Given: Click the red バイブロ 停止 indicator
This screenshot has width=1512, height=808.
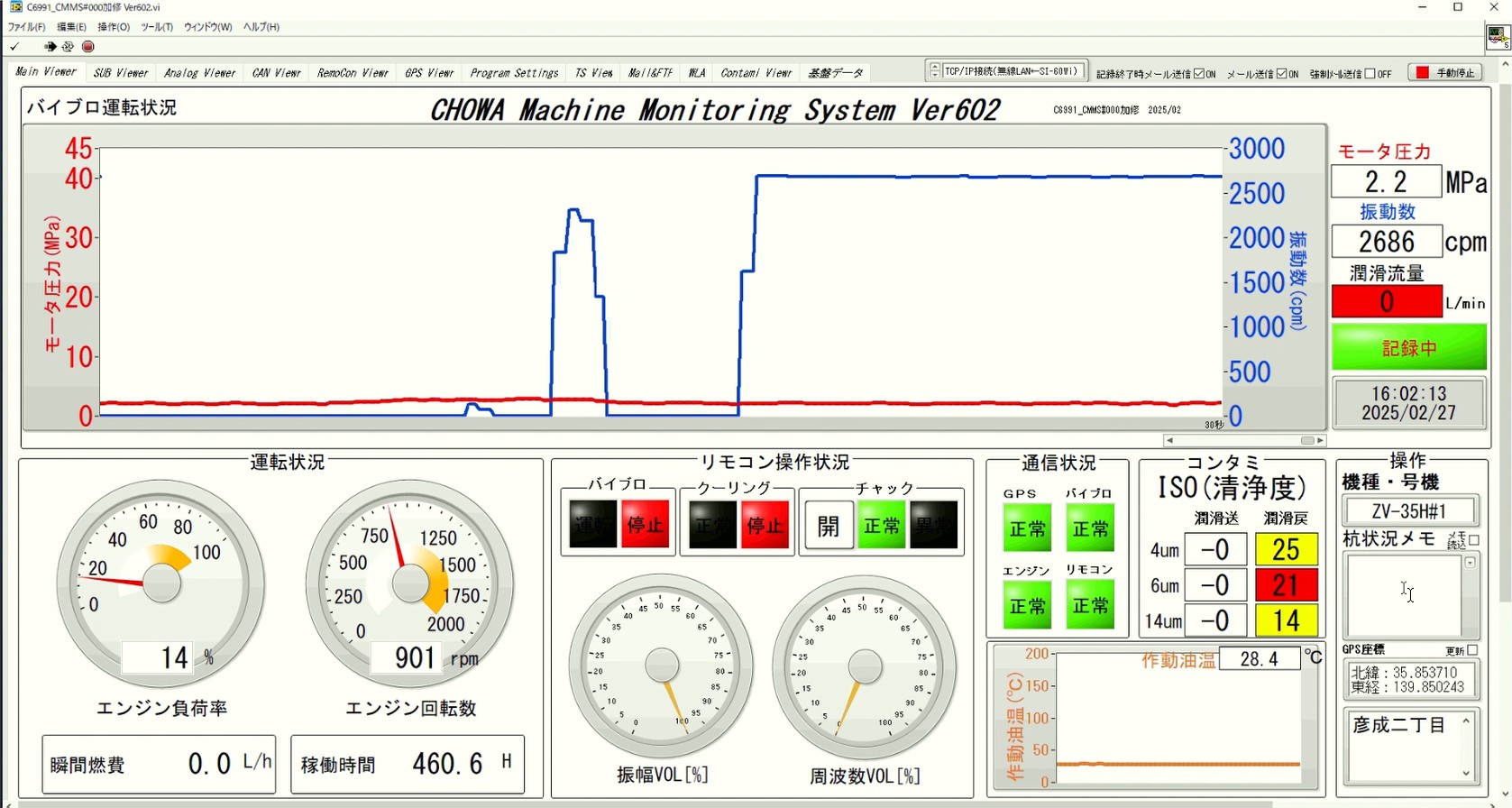Looking at the screenshot, I should coord(646,524).
